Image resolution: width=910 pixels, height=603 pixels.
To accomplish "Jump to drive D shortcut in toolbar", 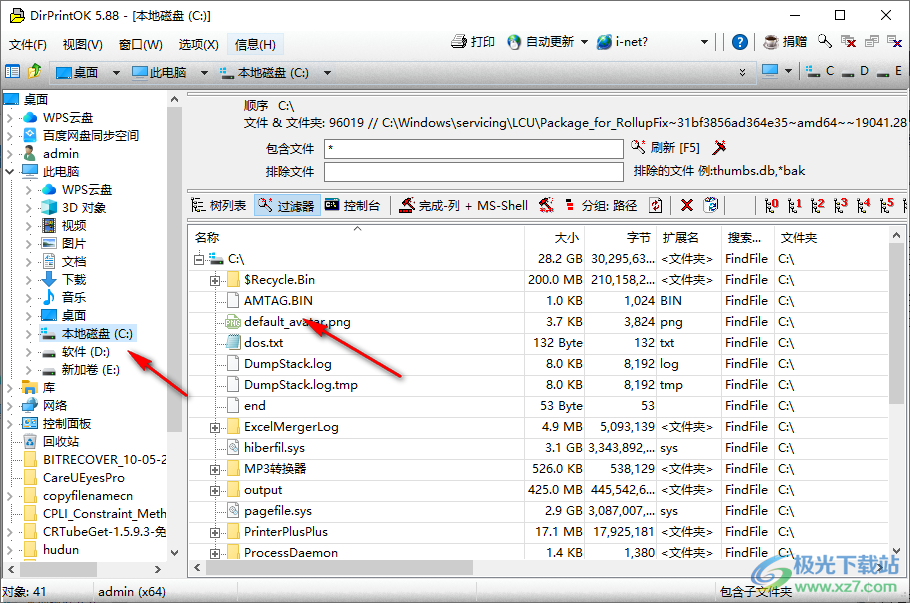I will pos(855,71).
